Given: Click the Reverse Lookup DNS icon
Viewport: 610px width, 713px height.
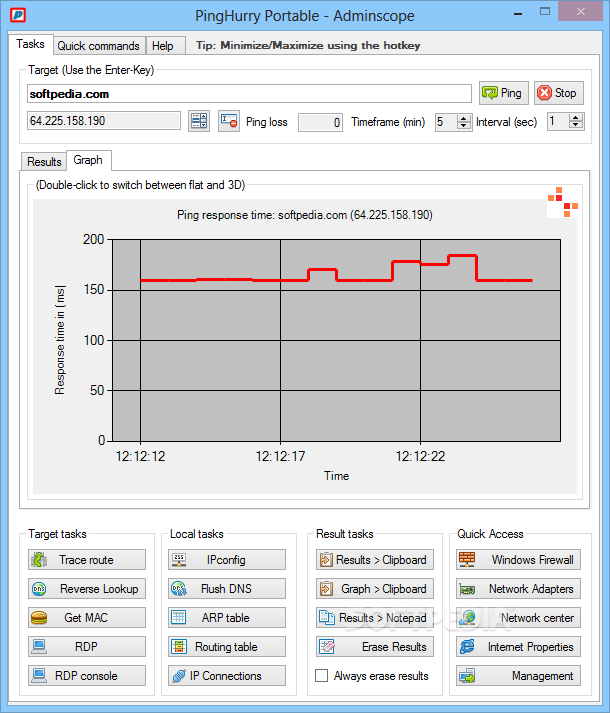Looking at the screenshot, I should 39,589.
